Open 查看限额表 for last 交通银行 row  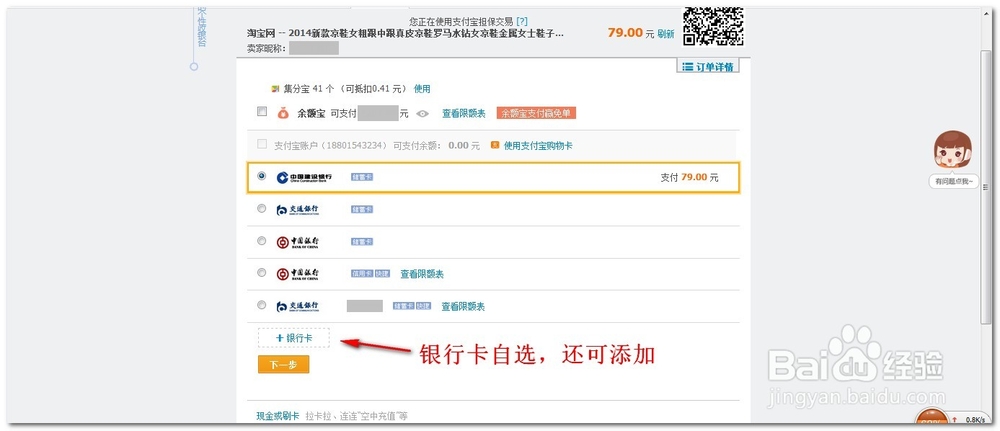tap(463, 307)
